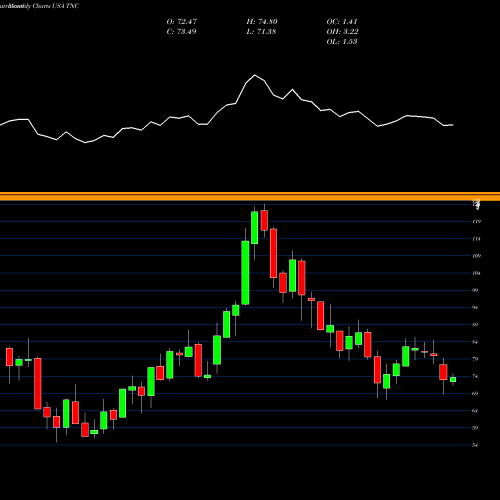Click the 54 price axis label
500x500 pixels.
pos(476,445)
